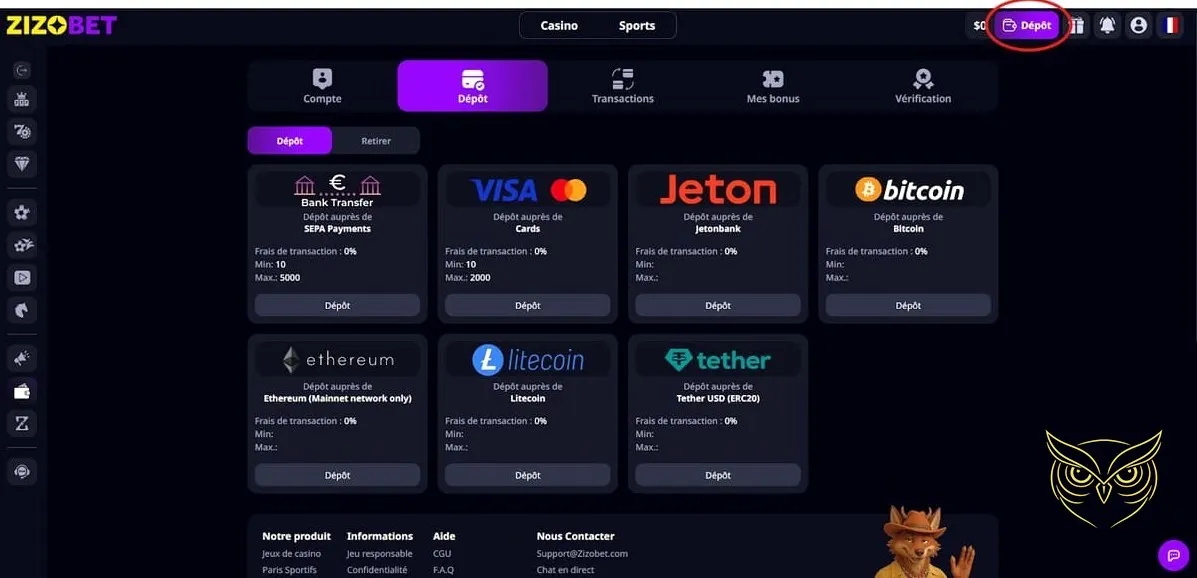Open the Vérification tab

point(923,86)
